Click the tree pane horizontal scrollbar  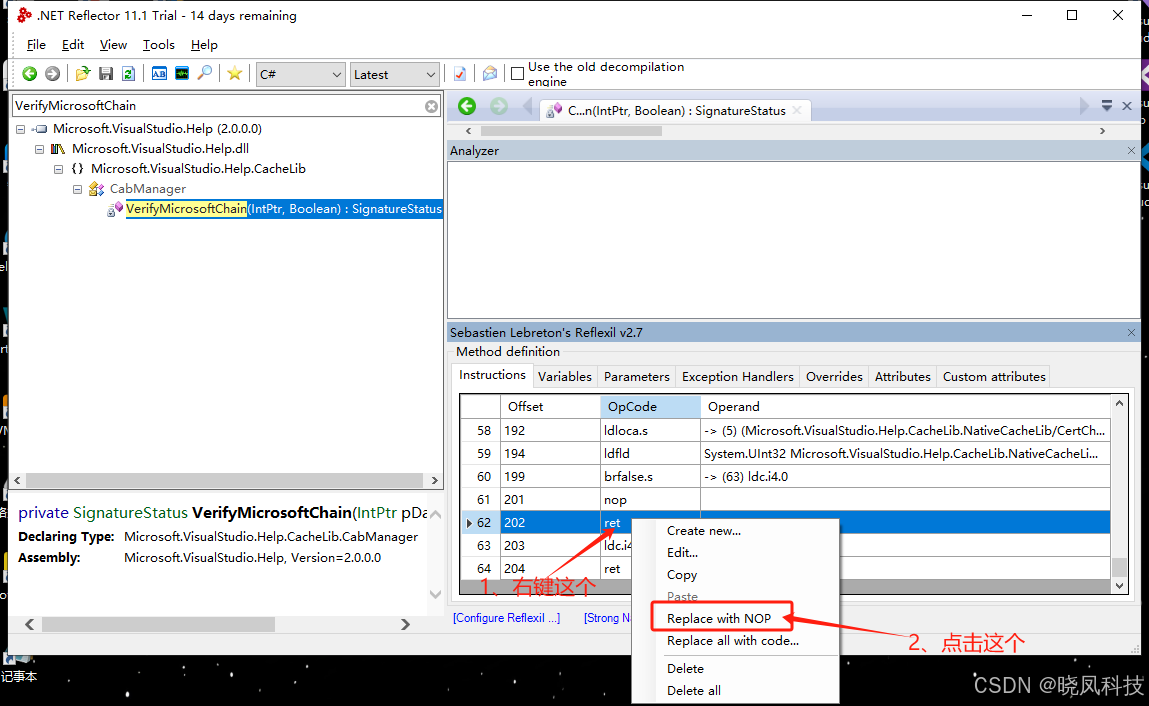[x=224, y=480]
